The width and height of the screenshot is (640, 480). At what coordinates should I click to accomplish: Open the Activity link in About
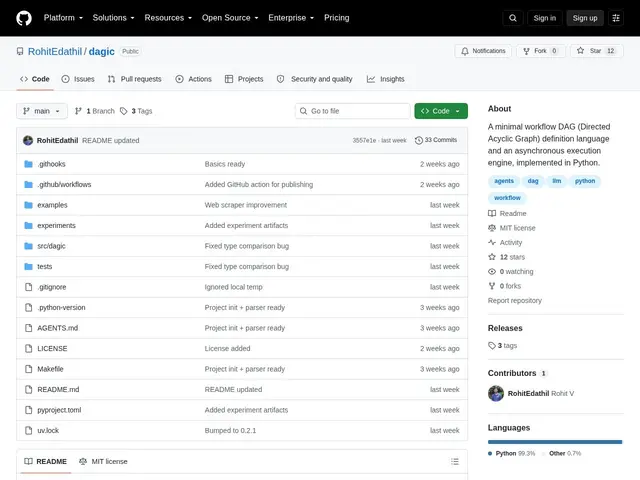pos(505,242)
